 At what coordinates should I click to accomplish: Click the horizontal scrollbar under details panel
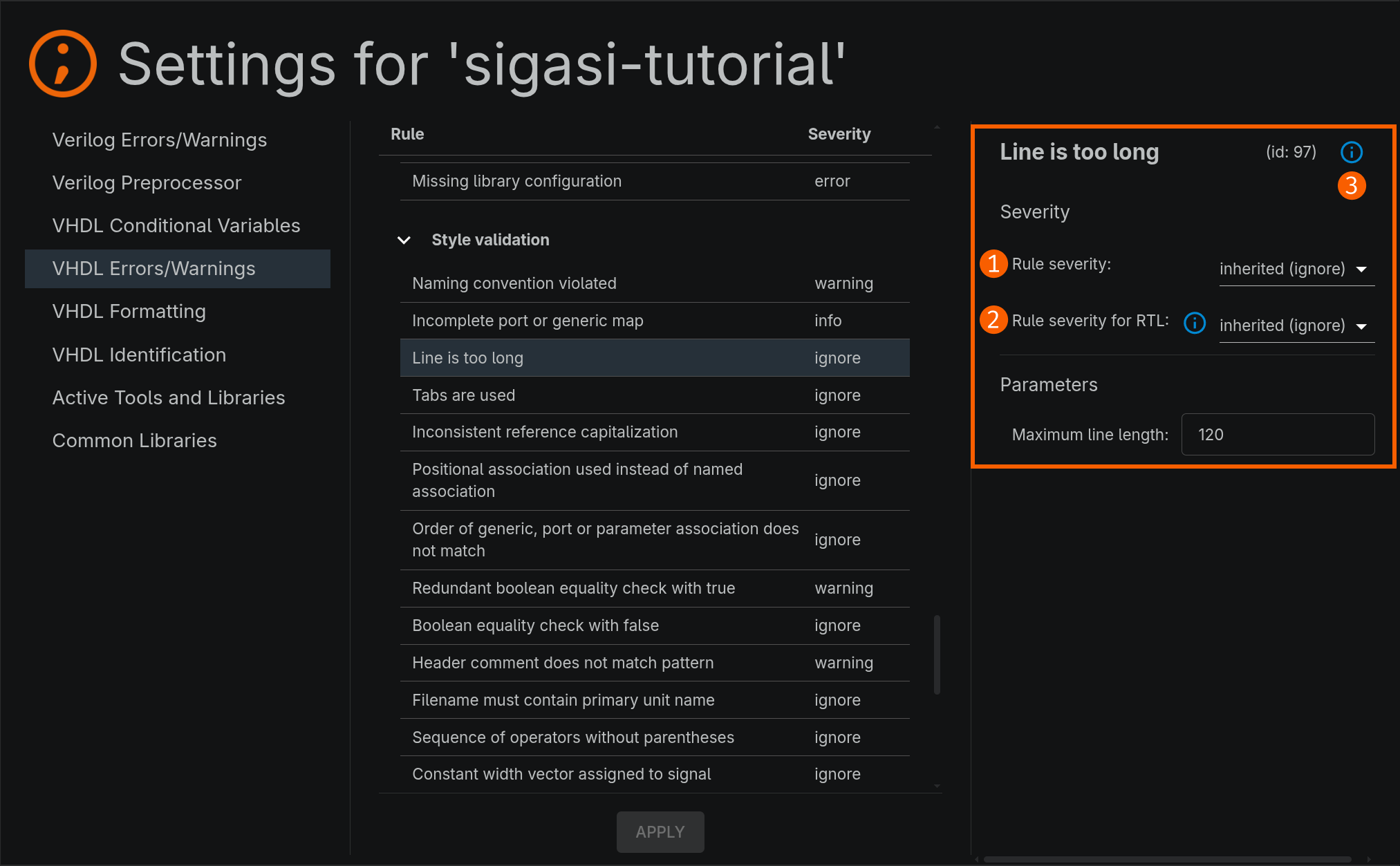pyautogui.click(x=1167, y=860)
